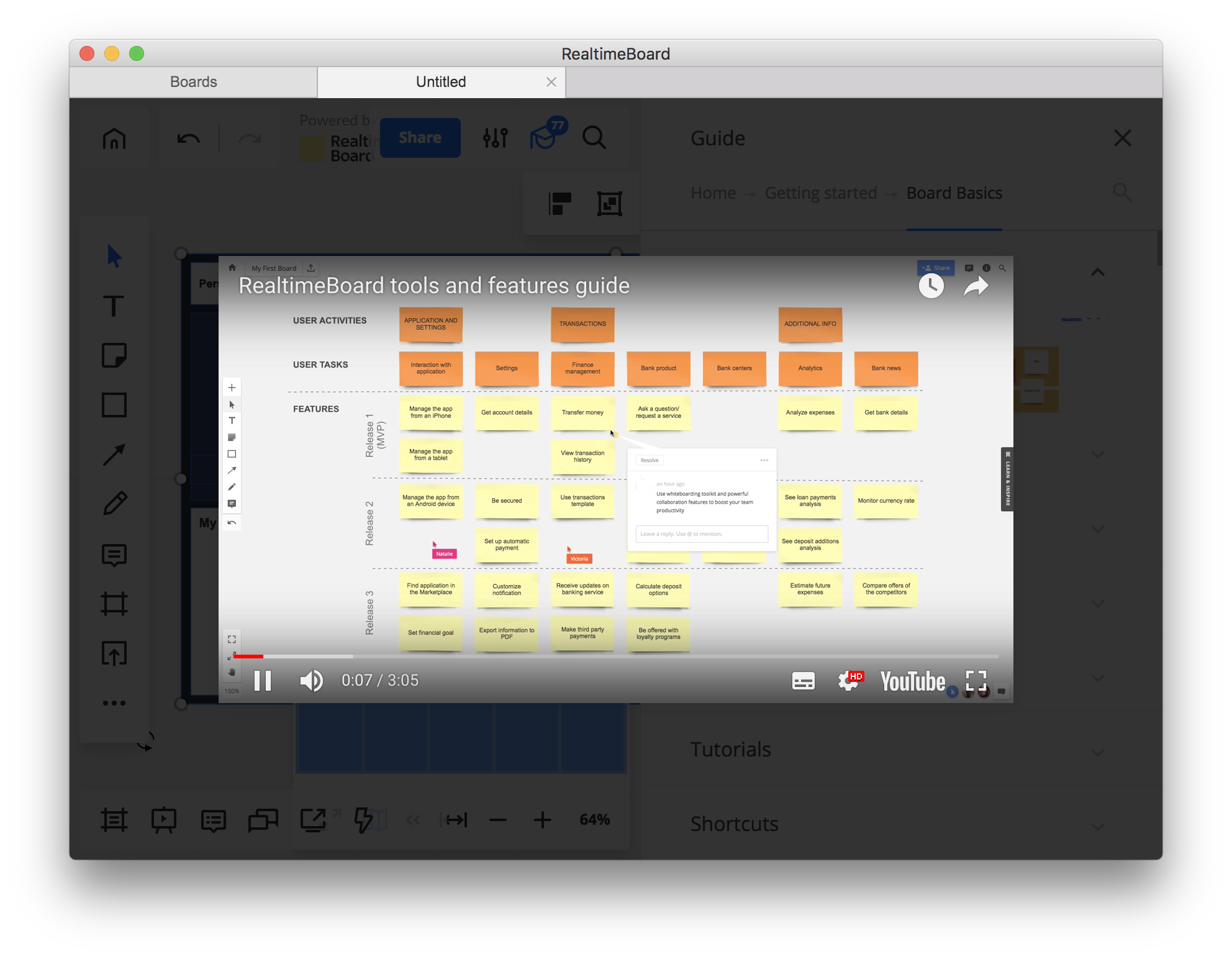Click the video title link

(434, 286)
